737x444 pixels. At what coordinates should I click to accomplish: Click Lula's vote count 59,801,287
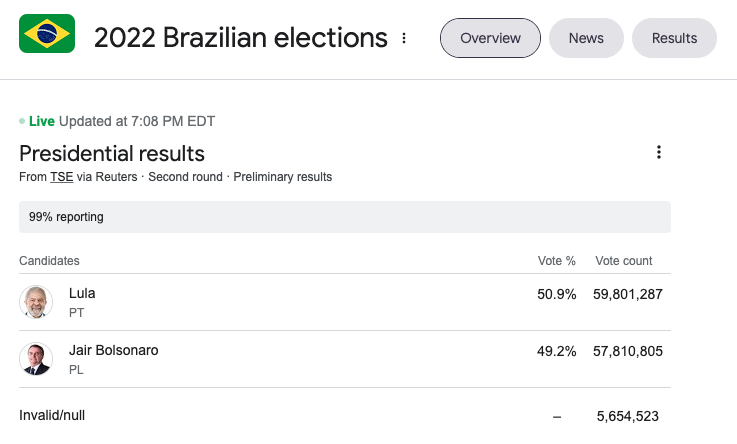tap(625, 294)
